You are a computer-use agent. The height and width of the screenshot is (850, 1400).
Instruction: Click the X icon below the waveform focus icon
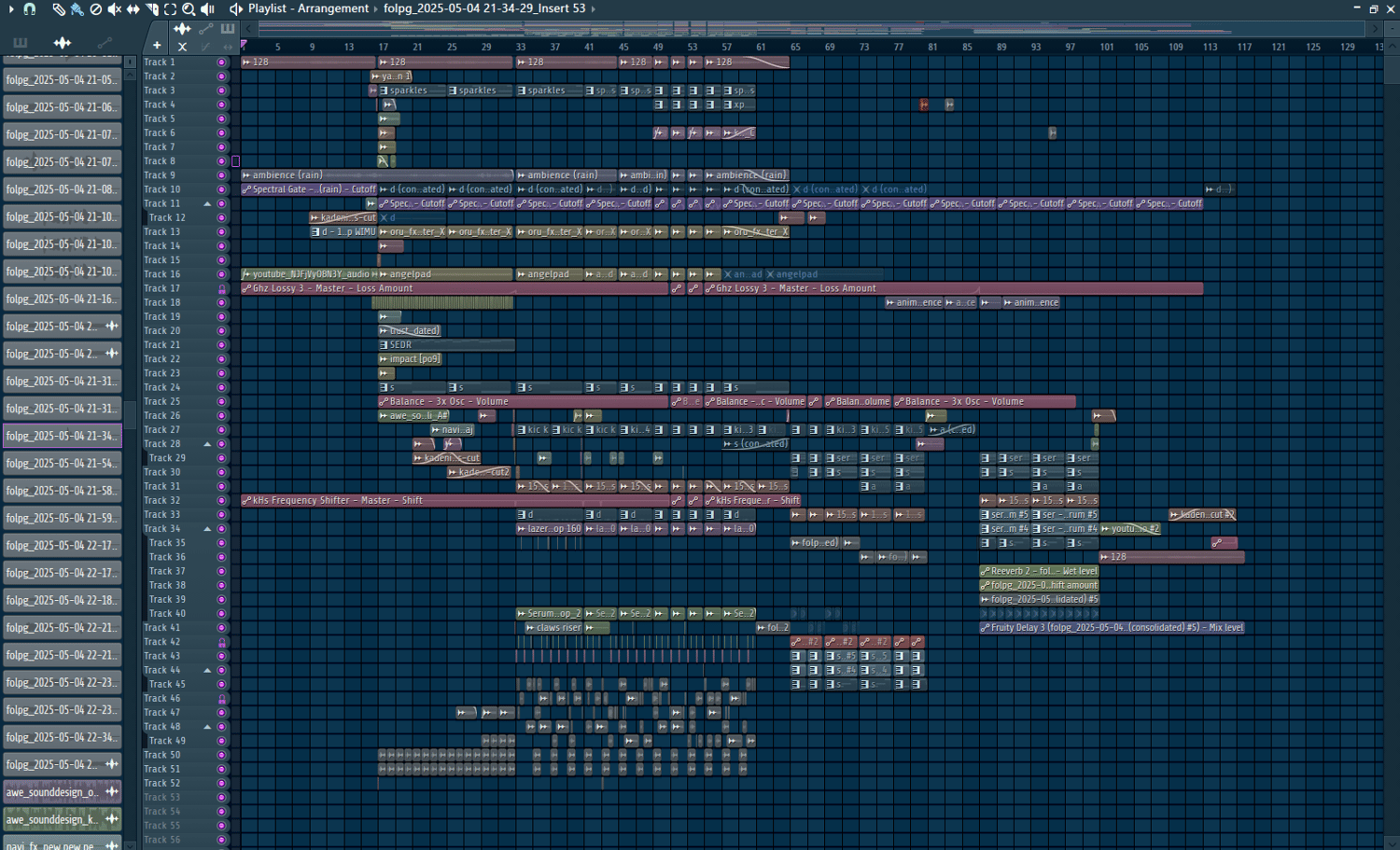tap(182, 46)
